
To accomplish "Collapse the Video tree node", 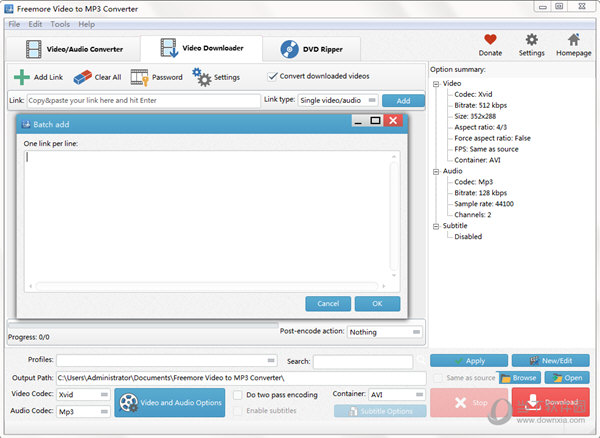I will click(436, 84).
